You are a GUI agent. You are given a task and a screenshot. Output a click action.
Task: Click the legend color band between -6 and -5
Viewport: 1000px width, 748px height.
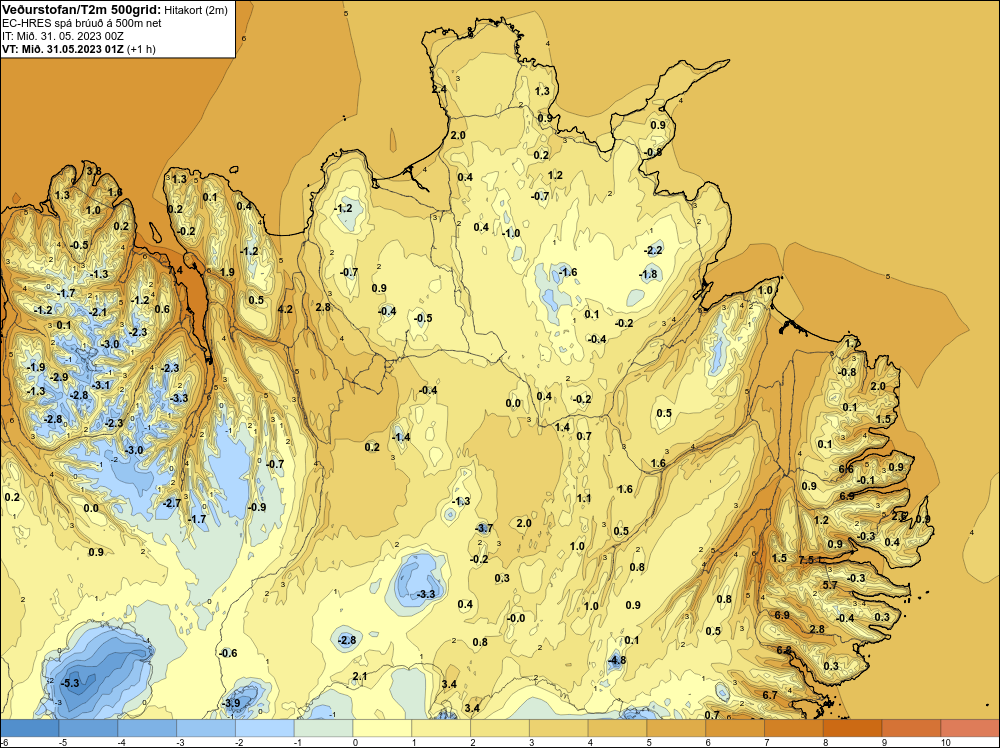click(29, 728)
